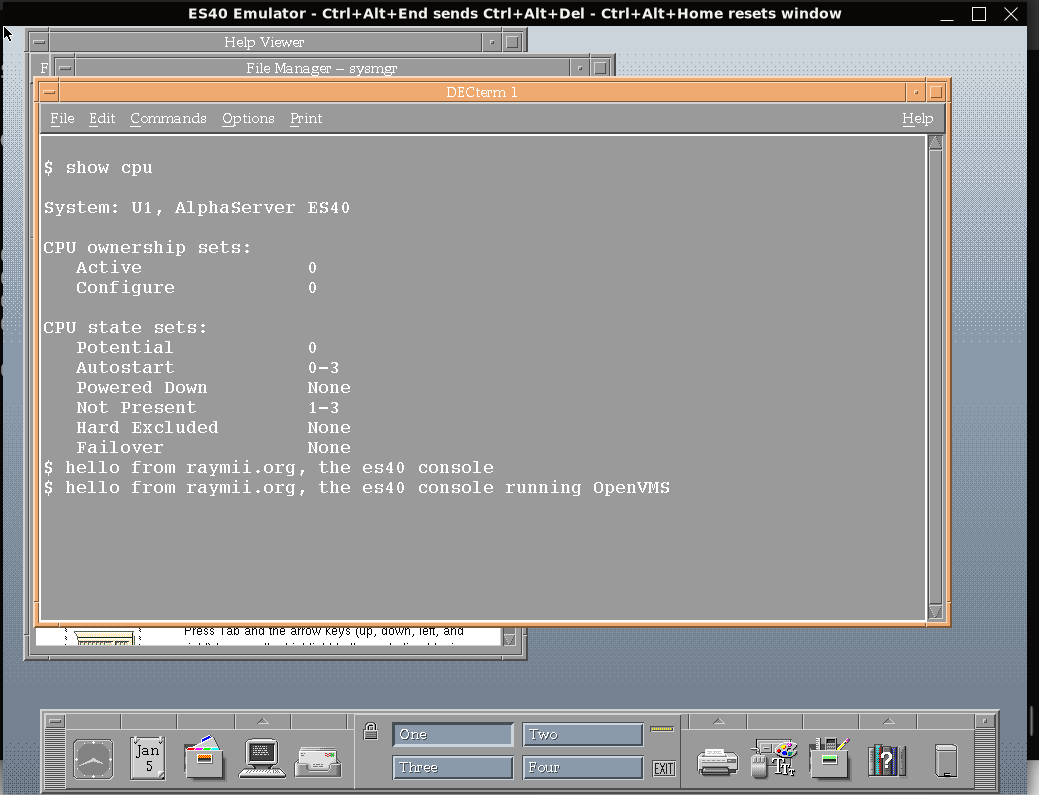This screenshot has height=795, width=1039.
Task: Click the "Configure" row in terminal
Action: tap(196, 288)
